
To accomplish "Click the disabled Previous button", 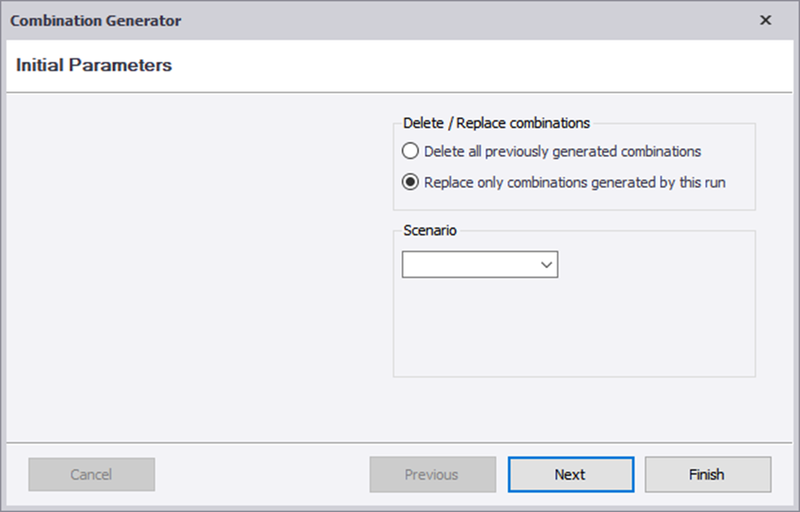I will tap(433, 474).
